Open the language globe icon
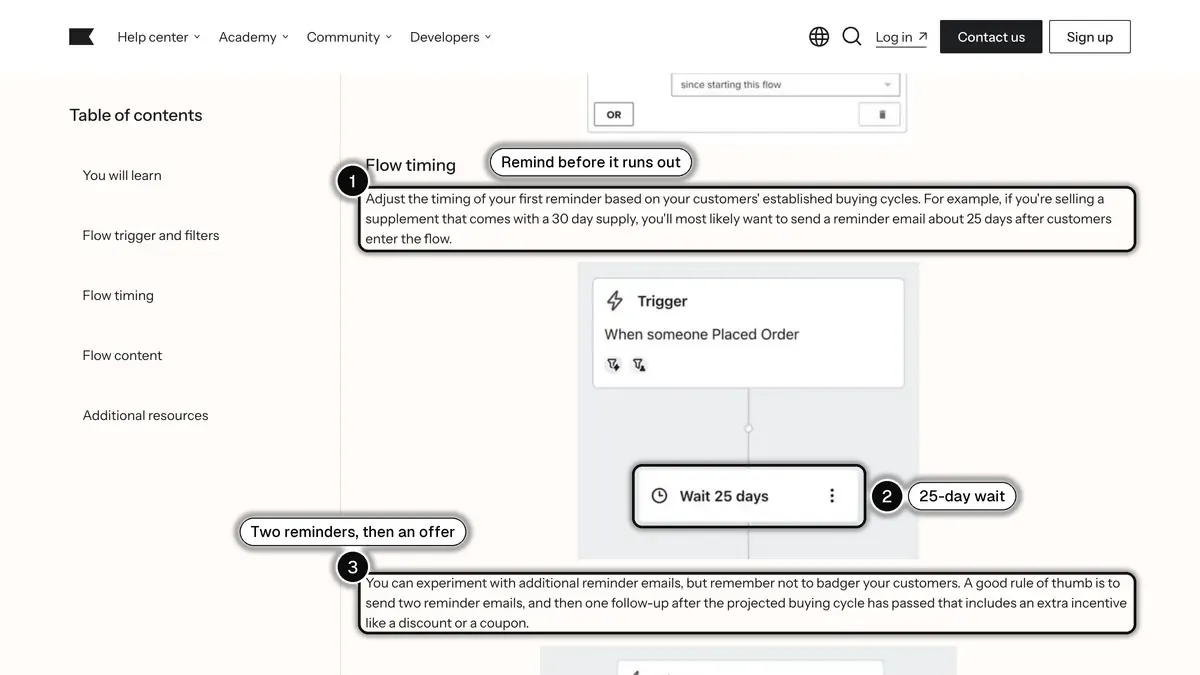The height and width of the screenshot is (675, 1200). click(819, 37)
